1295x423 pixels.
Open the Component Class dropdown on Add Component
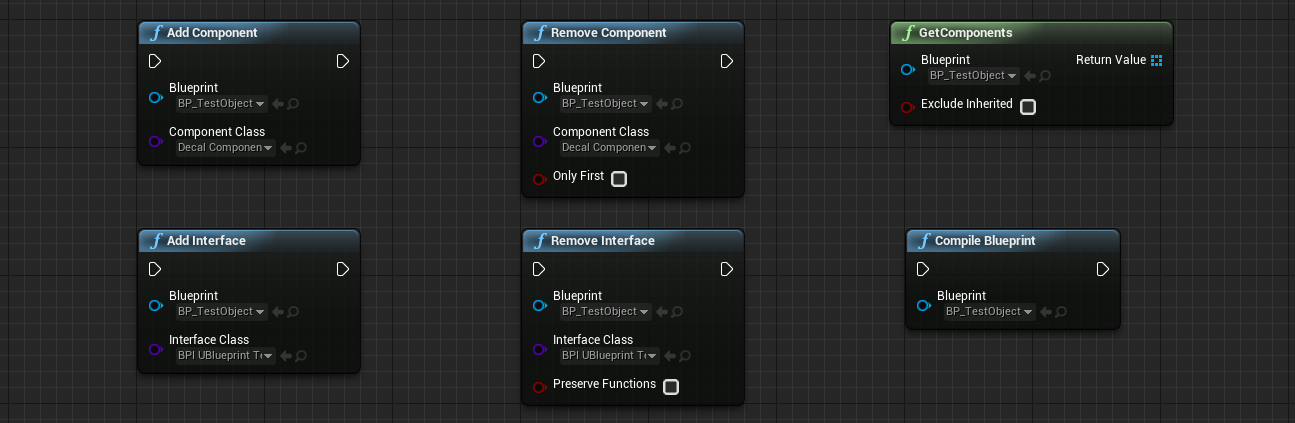225,148
